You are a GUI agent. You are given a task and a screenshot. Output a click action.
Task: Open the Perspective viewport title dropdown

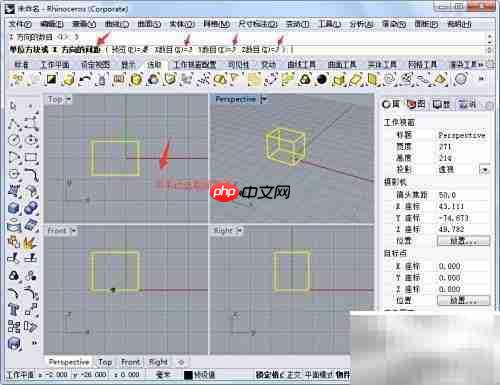[x=264, y=99]
